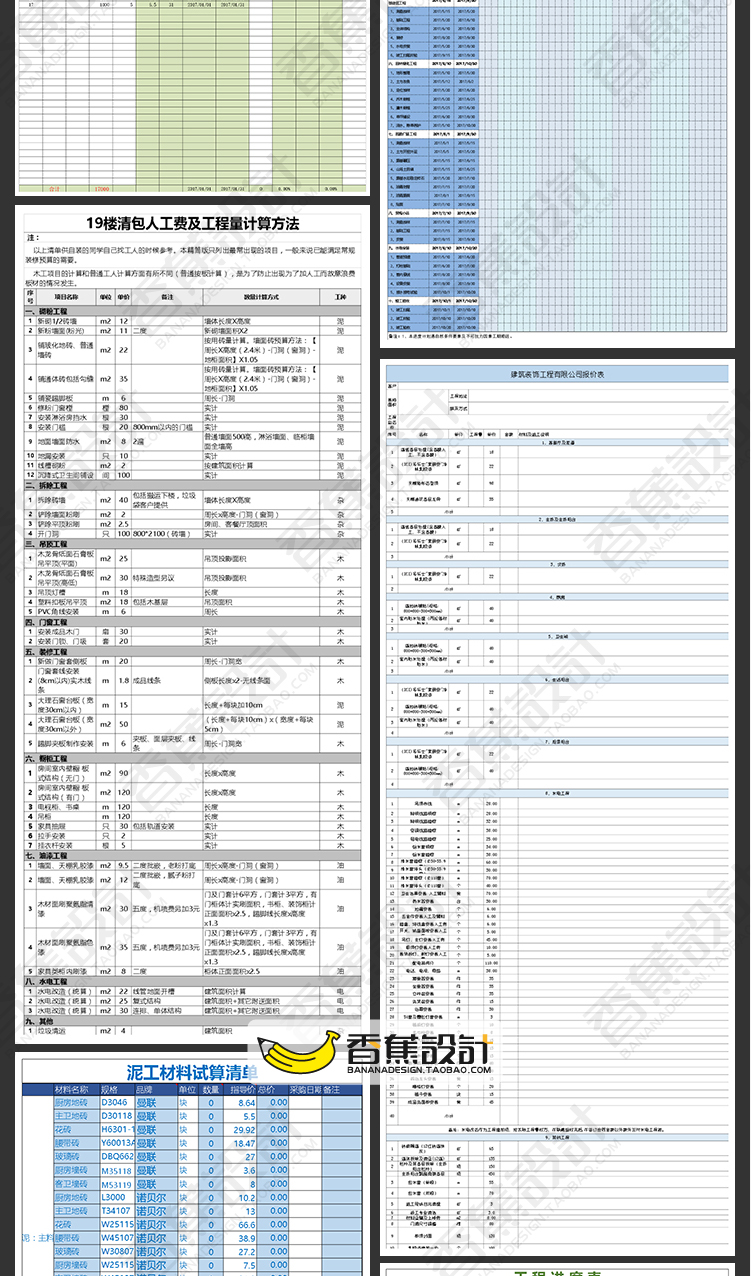Image resolution: width=751 pixels, height=1276 pixels.
Task: Select the 一、砌粉工程 section row
Action: pos(50,312)
